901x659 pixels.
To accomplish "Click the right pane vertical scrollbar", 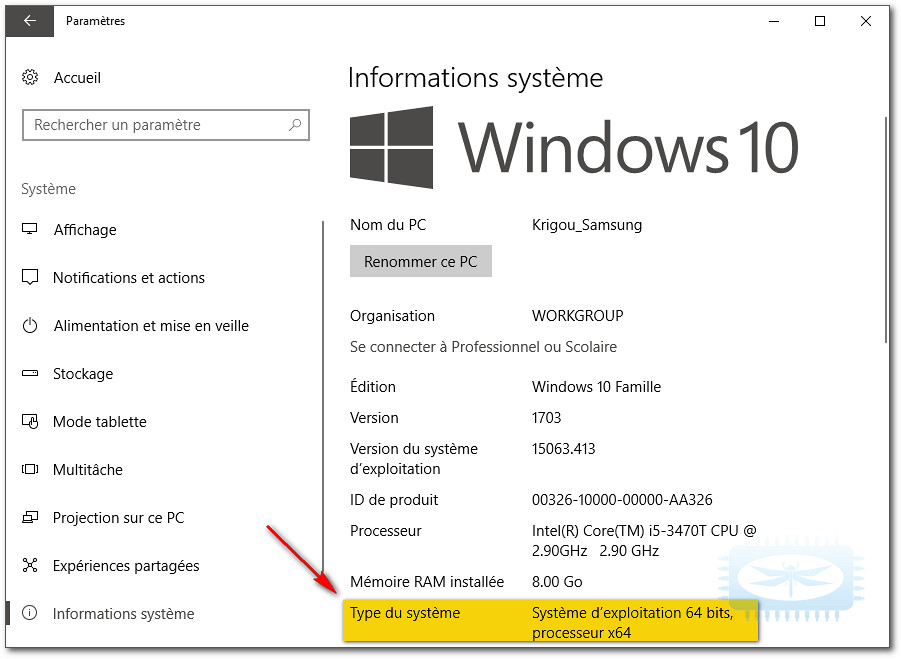I will point(885,230).
